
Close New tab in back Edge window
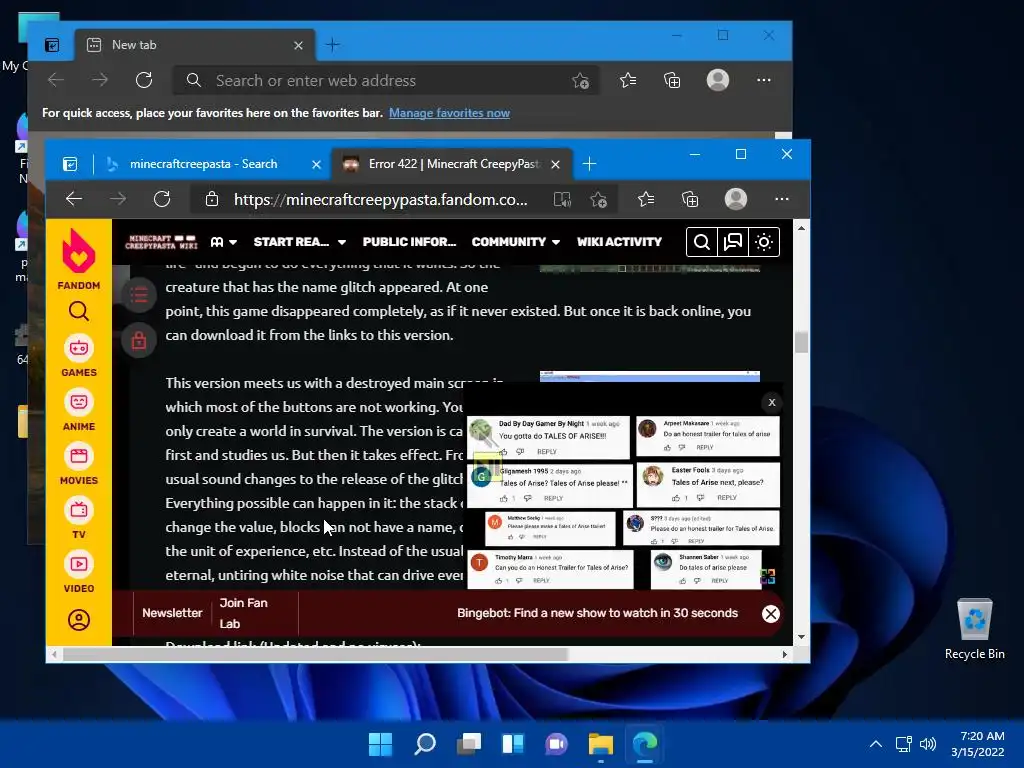tap(298, 46)
